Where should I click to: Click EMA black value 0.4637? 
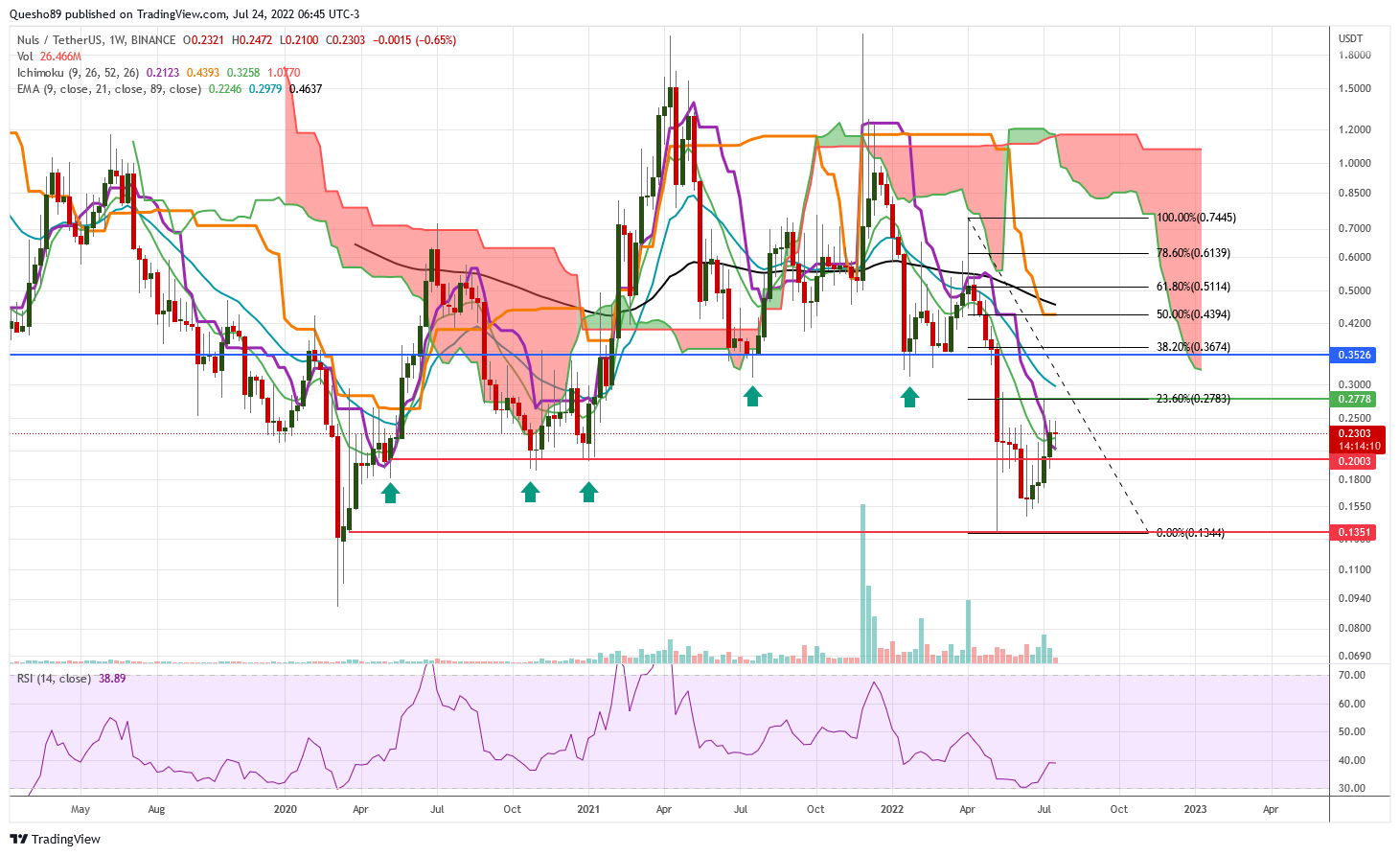pos(306,89)
